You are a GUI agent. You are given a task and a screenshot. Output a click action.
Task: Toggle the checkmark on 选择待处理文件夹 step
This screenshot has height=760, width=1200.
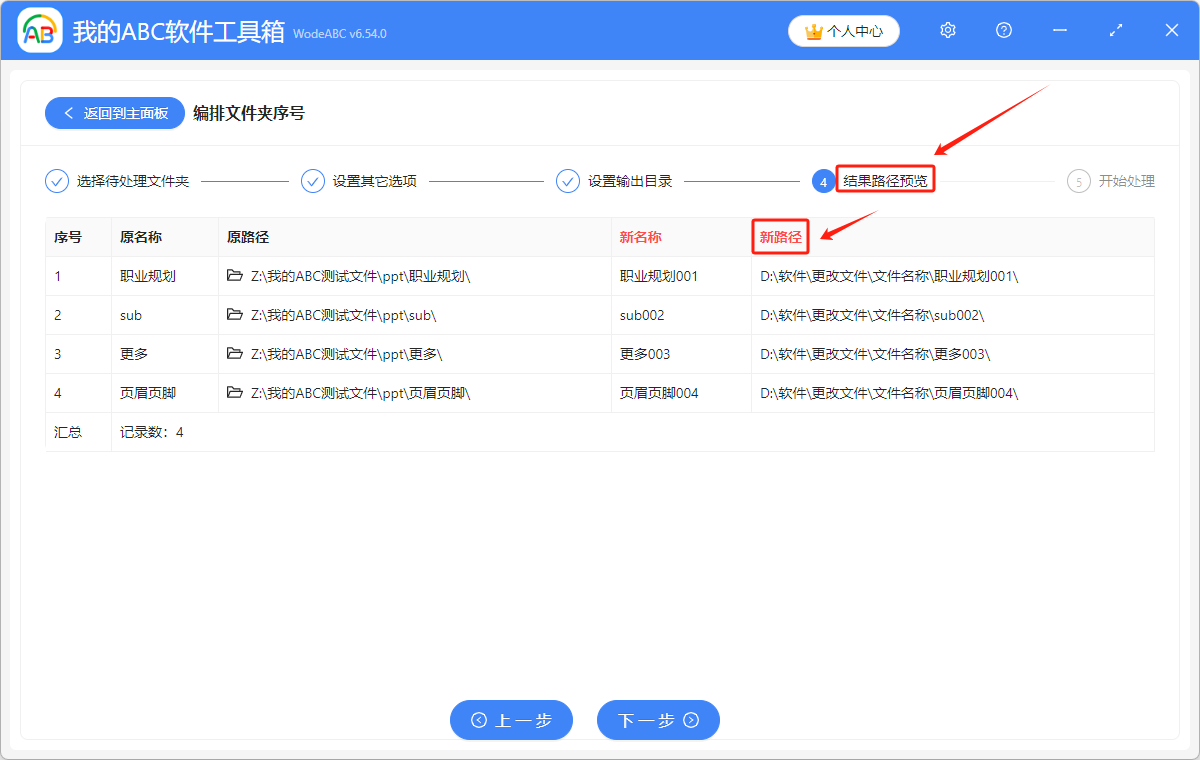click(56, 181)
